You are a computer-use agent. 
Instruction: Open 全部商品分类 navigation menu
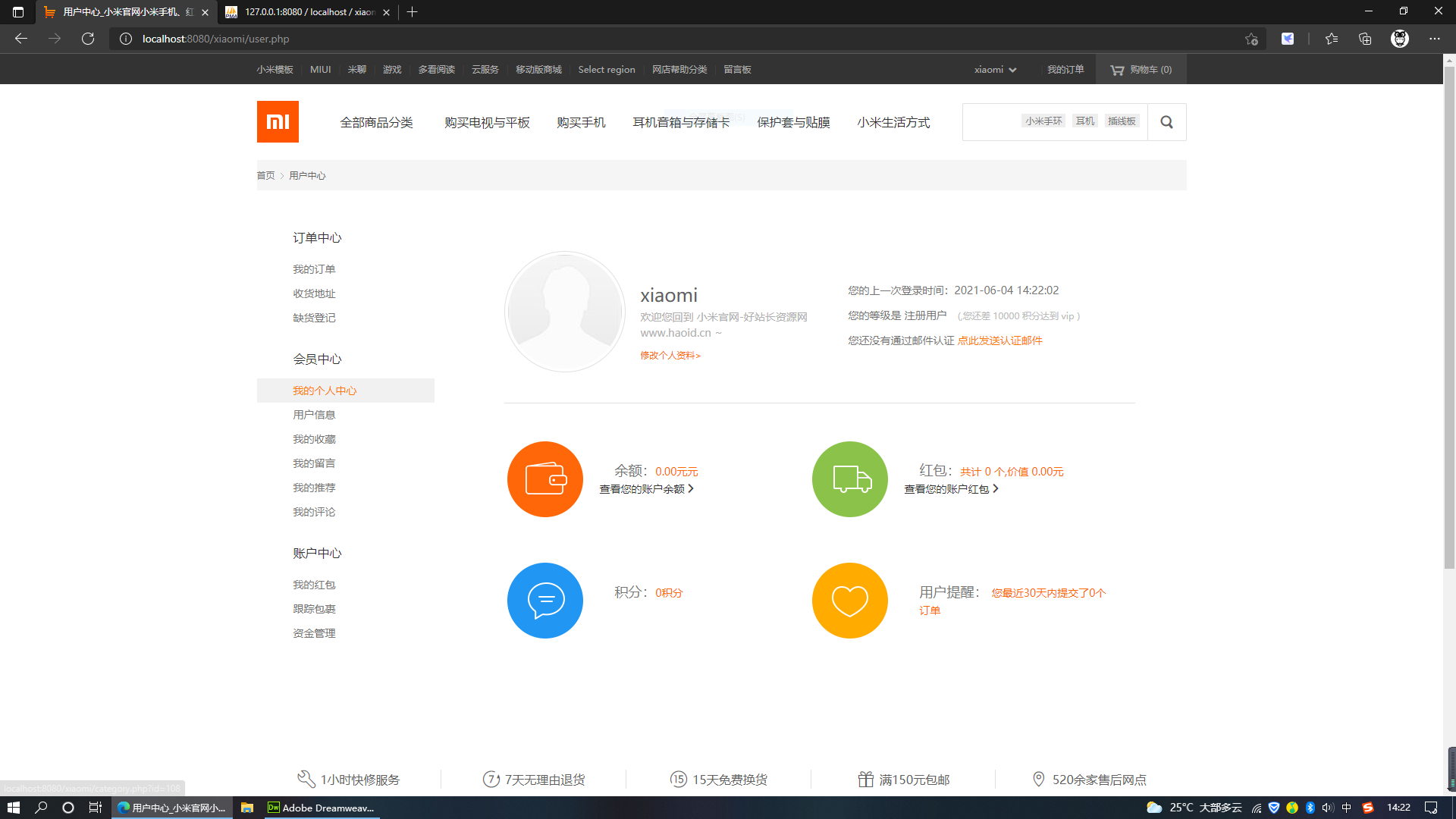[x=376, y=122]
